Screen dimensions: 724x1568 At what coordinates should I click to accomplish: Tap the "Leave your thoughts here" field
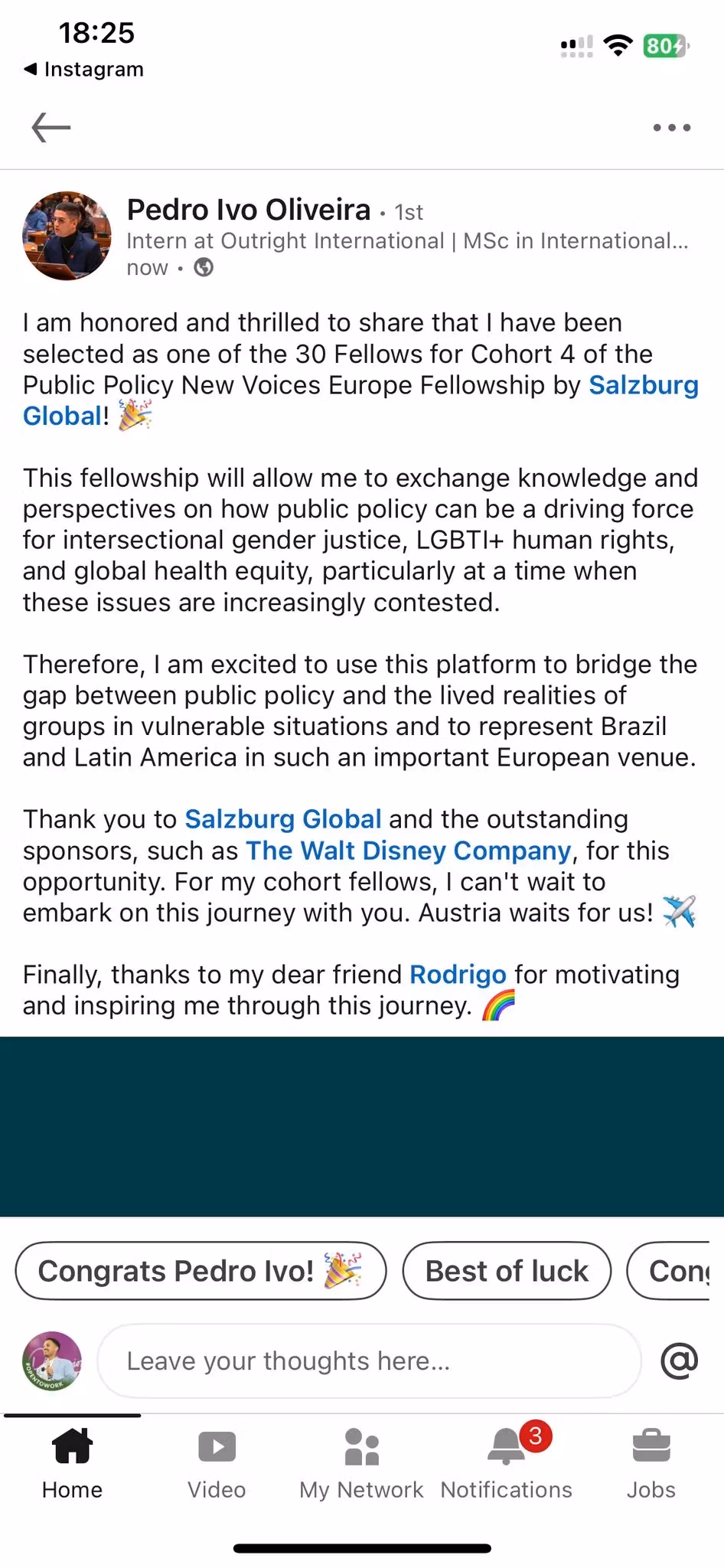pos(369,1361)
